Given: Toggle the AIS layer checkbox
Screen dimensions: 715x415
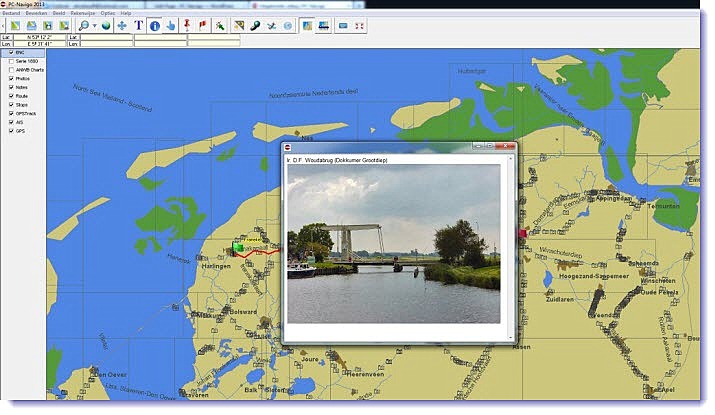Looking at the screenshot, I should (11, 122).
